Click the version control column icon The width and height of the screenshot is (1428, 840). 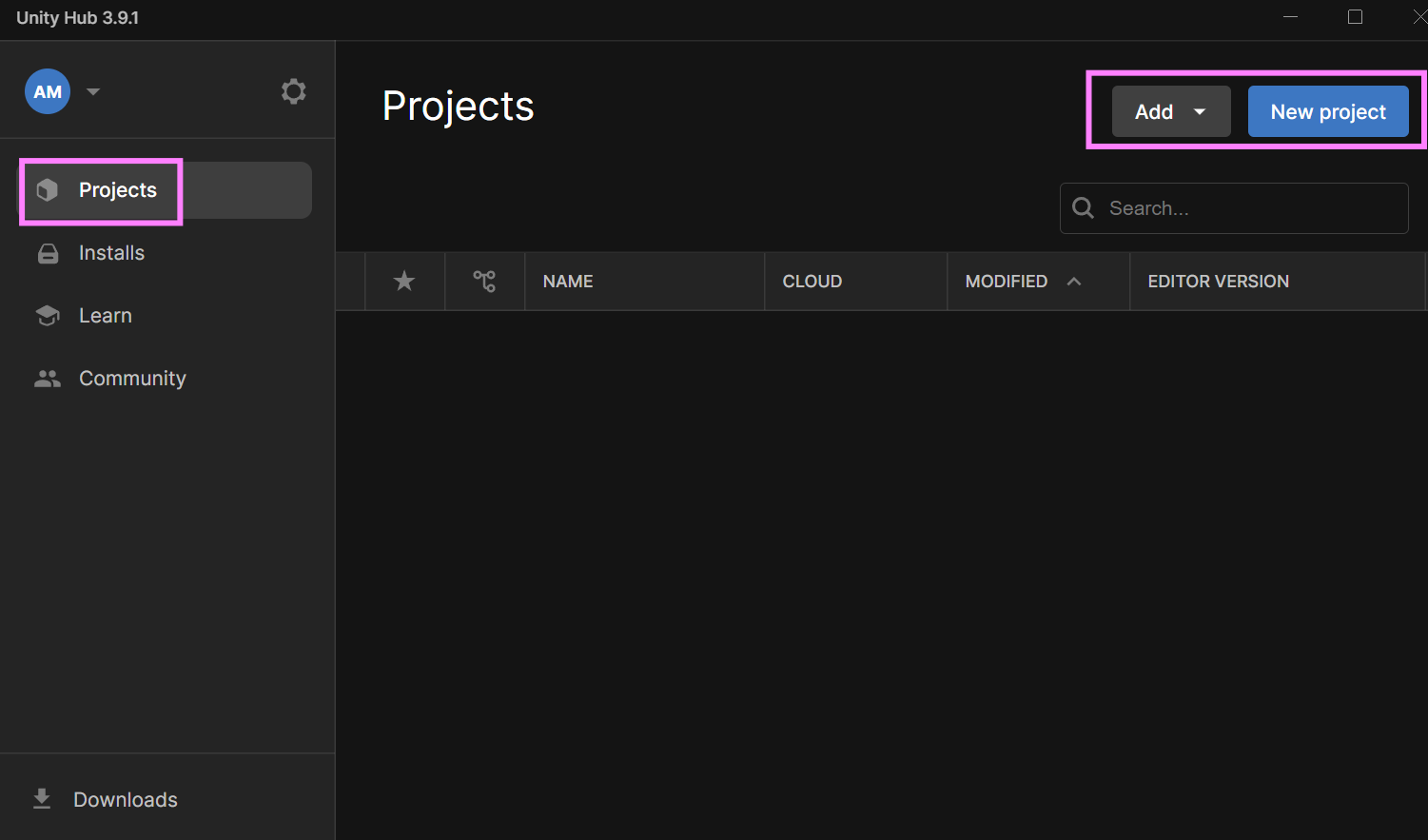(x=484, y=281)
